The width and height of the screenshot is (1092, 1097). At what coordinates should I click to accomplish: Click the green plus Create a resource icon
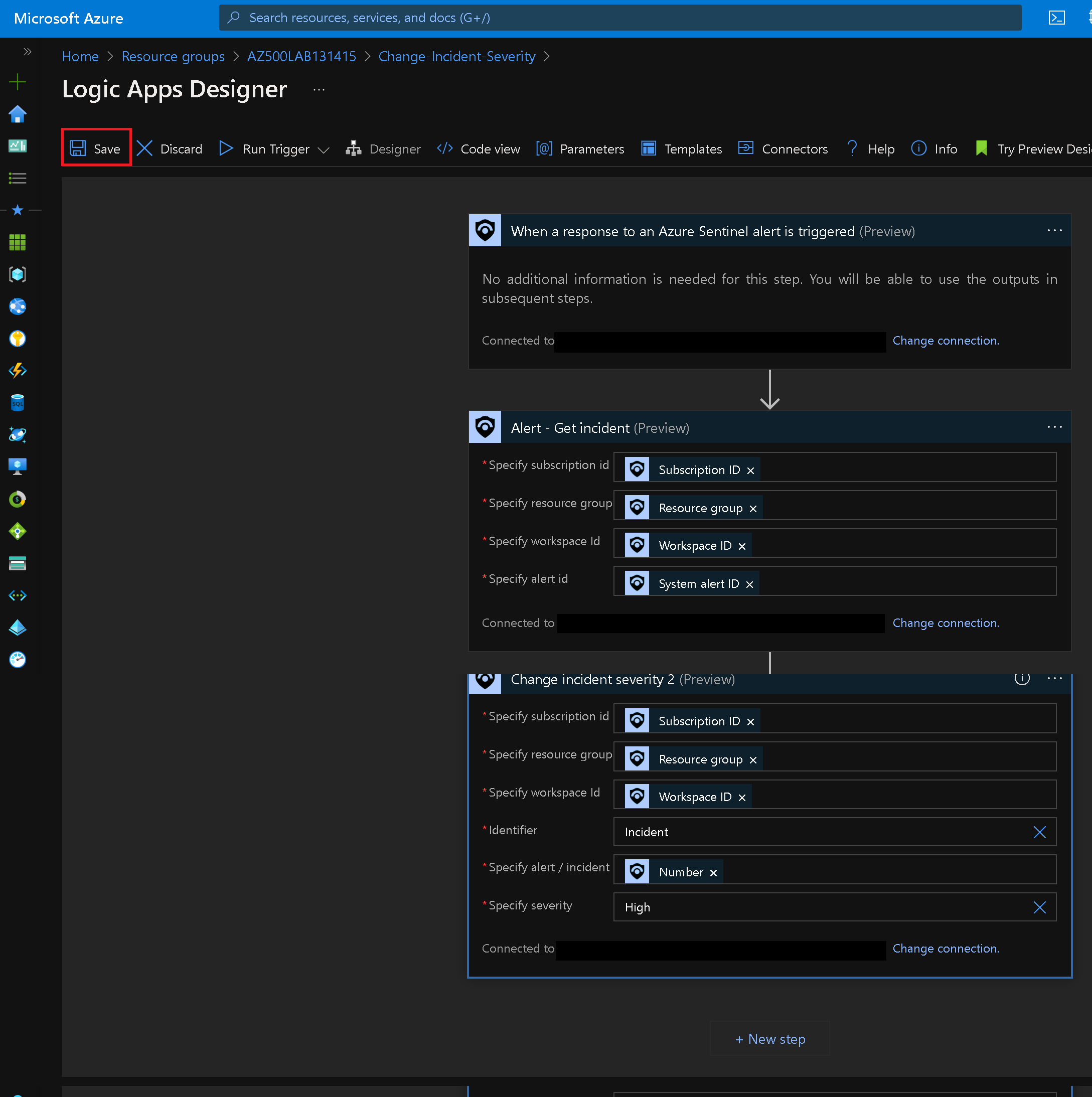[x=18, y=82]
